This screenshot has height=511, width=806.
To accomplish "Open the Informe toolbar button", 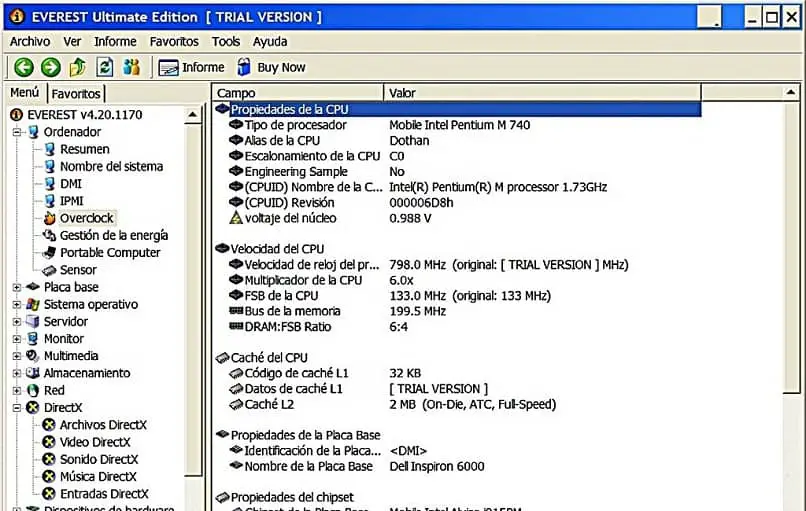I will 191,67.
